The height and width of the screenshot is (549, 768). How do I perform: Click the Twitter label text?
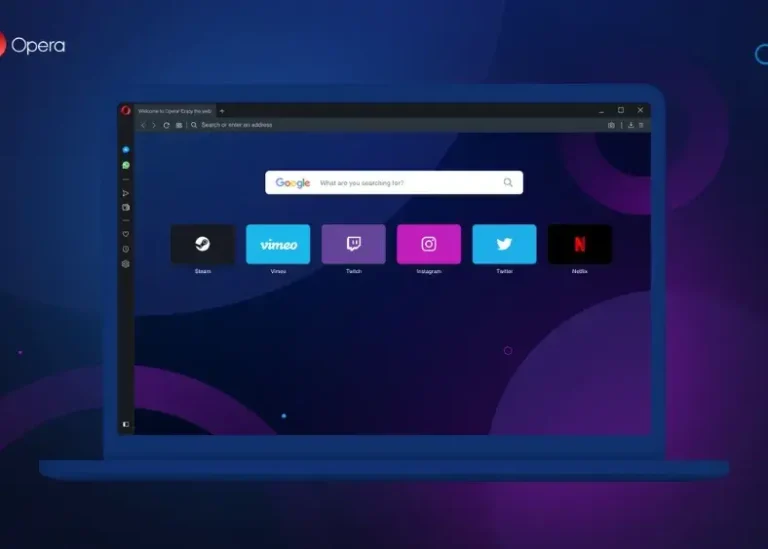pyautogui.click(x=504, y=271)
